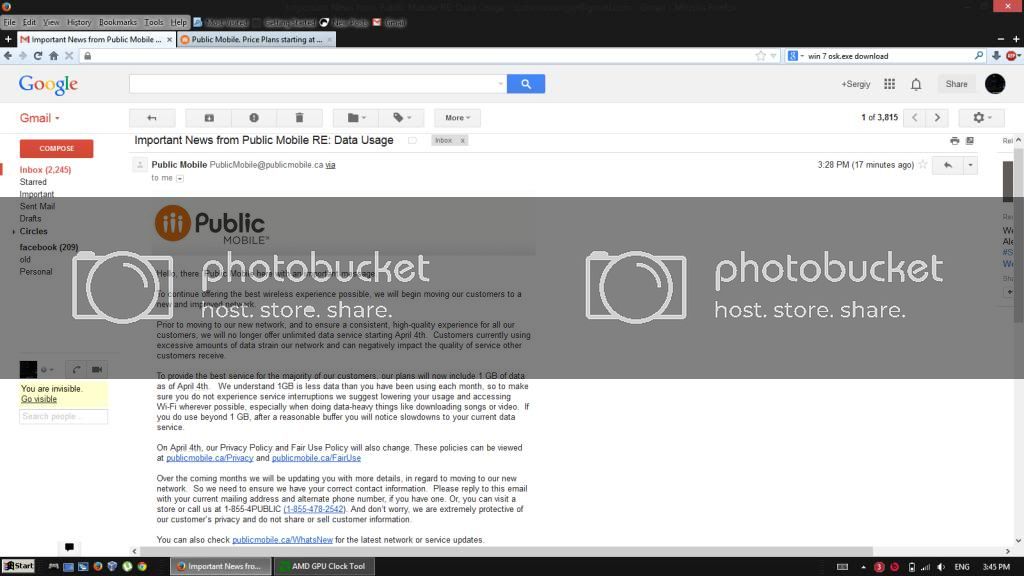The height and width of the screenshot is (576, 1024).
Task: Open the Edit menu
Action: (x=29, y=22)
